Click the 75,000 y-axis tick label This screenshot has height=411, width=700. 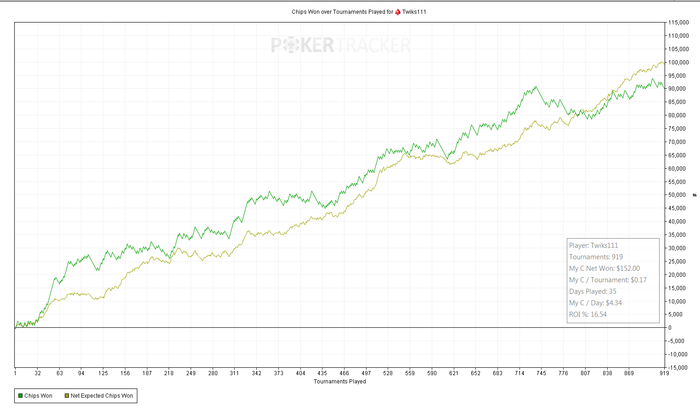pyautogui.click(x=679, y=129)
